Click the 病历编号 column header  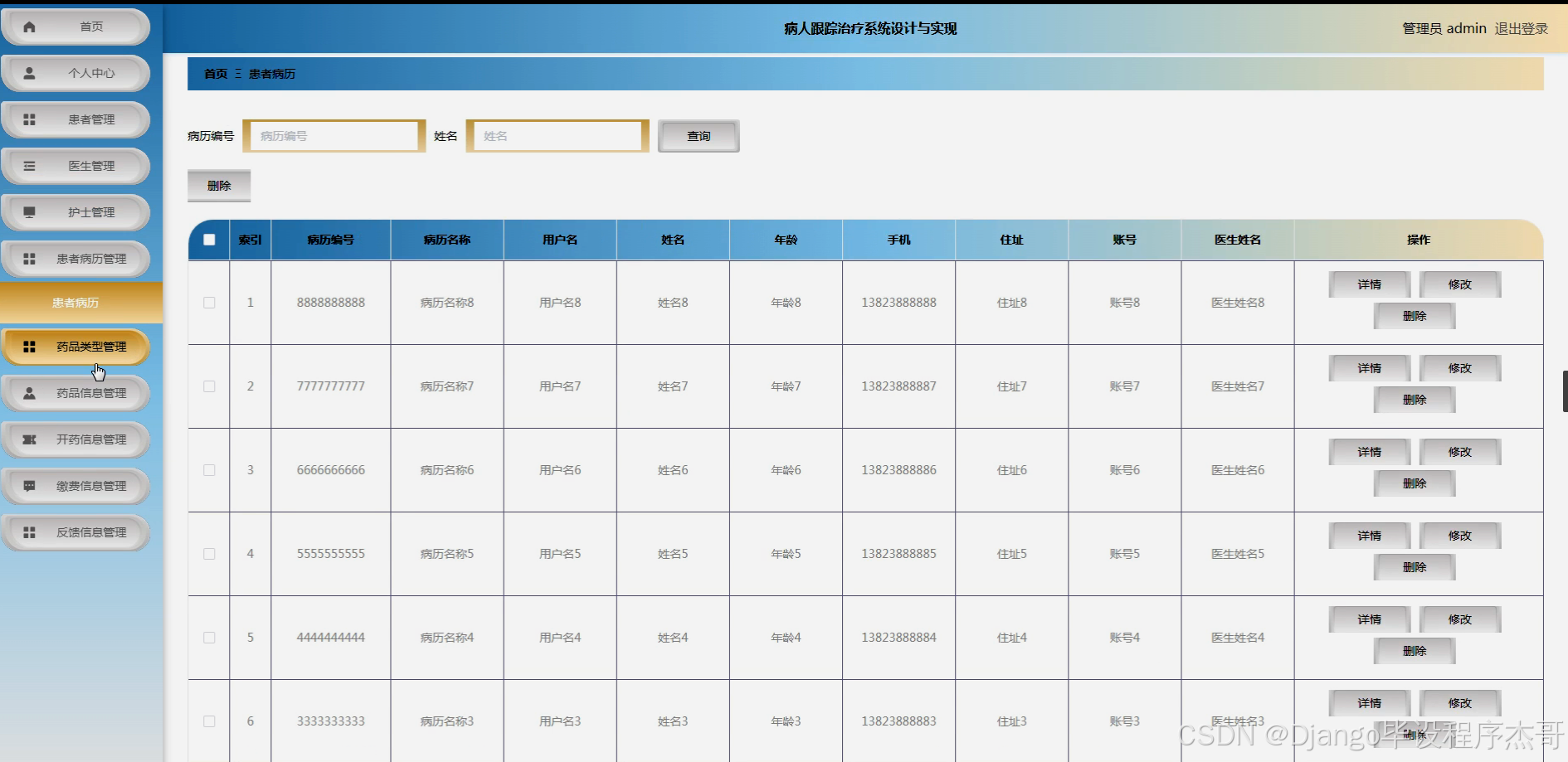(330, 240)
